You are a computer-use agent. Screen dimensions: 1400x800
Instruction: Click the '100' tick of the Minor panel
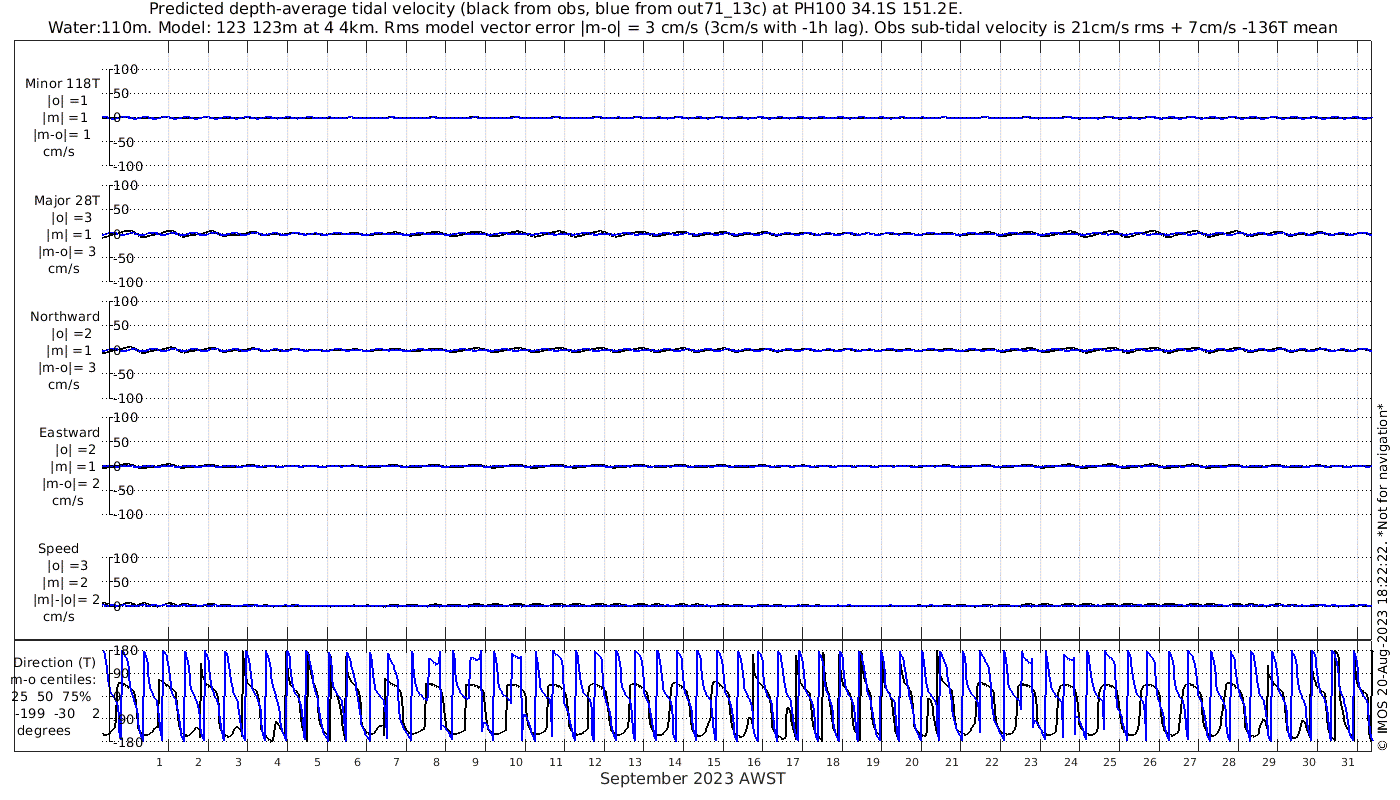126,69
